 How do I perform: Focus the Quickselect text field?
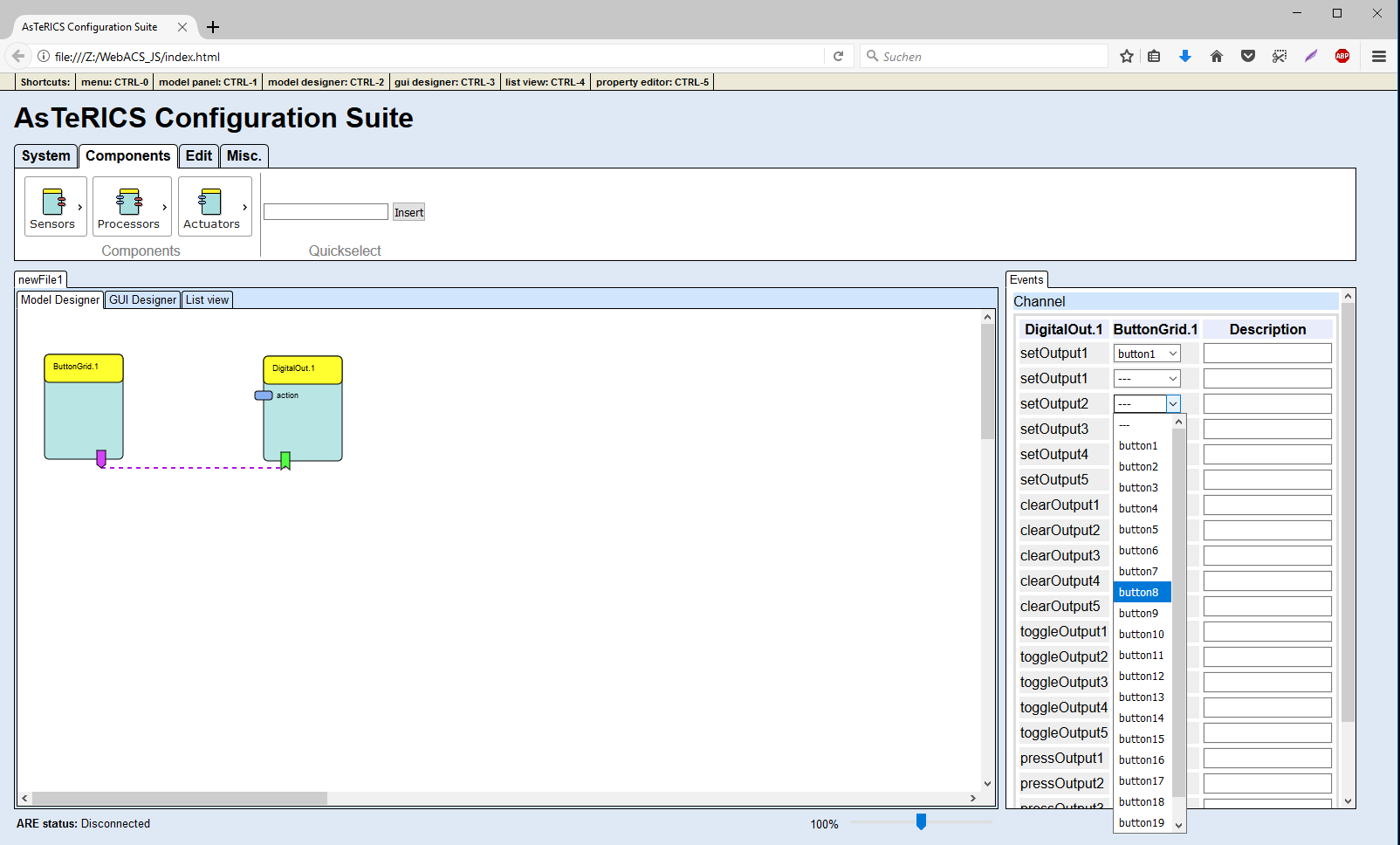pyautogui.click(x=326, y=212)
